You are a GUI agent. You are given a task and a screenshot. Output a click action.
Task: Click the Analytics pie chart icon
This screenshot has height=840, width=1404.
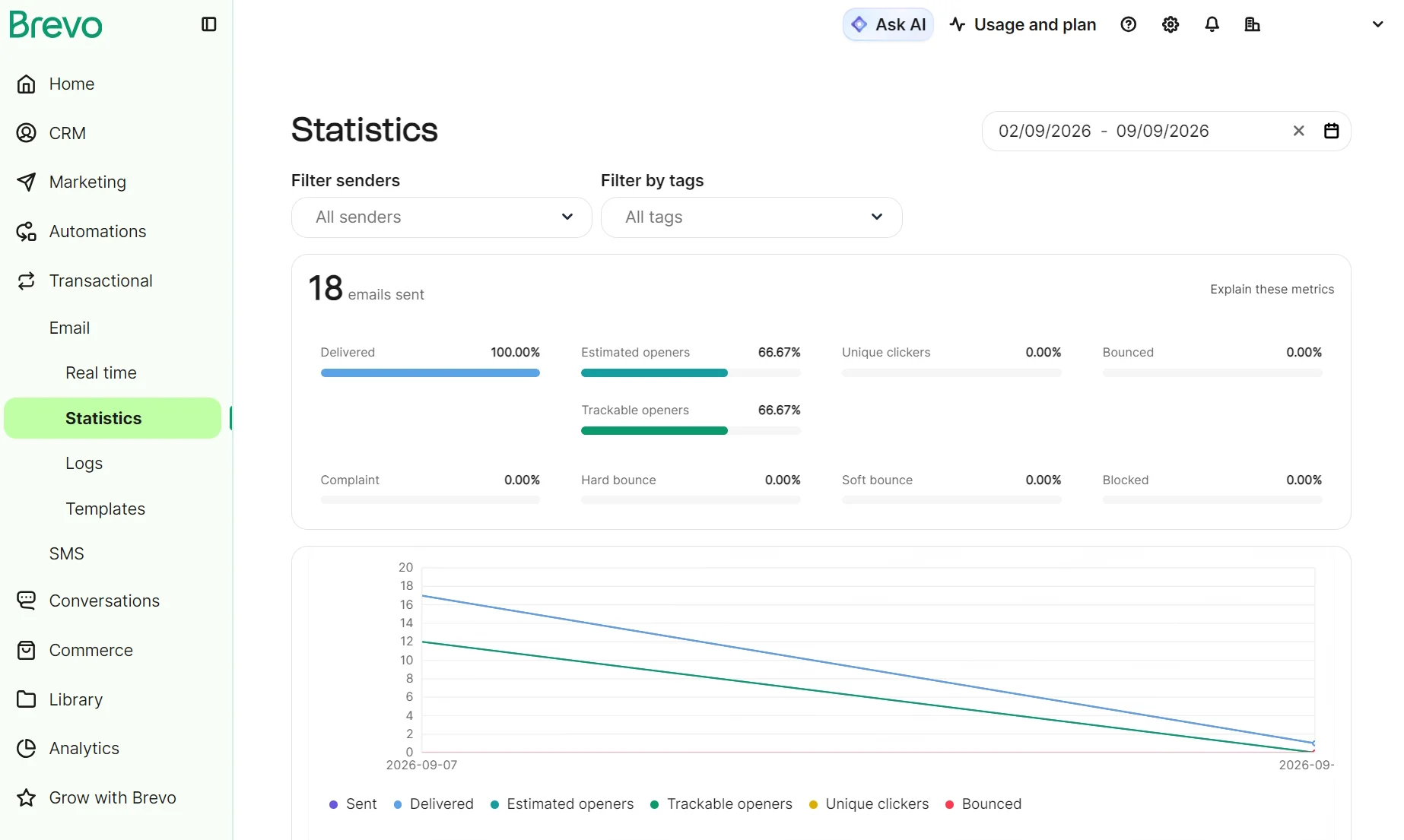coord(27,748)
